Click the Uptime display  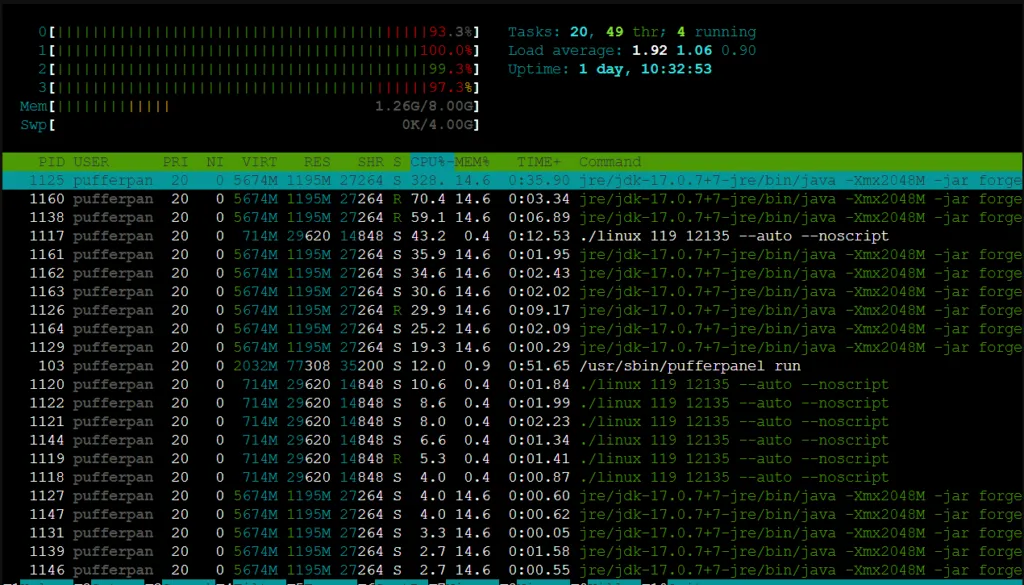click(x=610, y=69)
